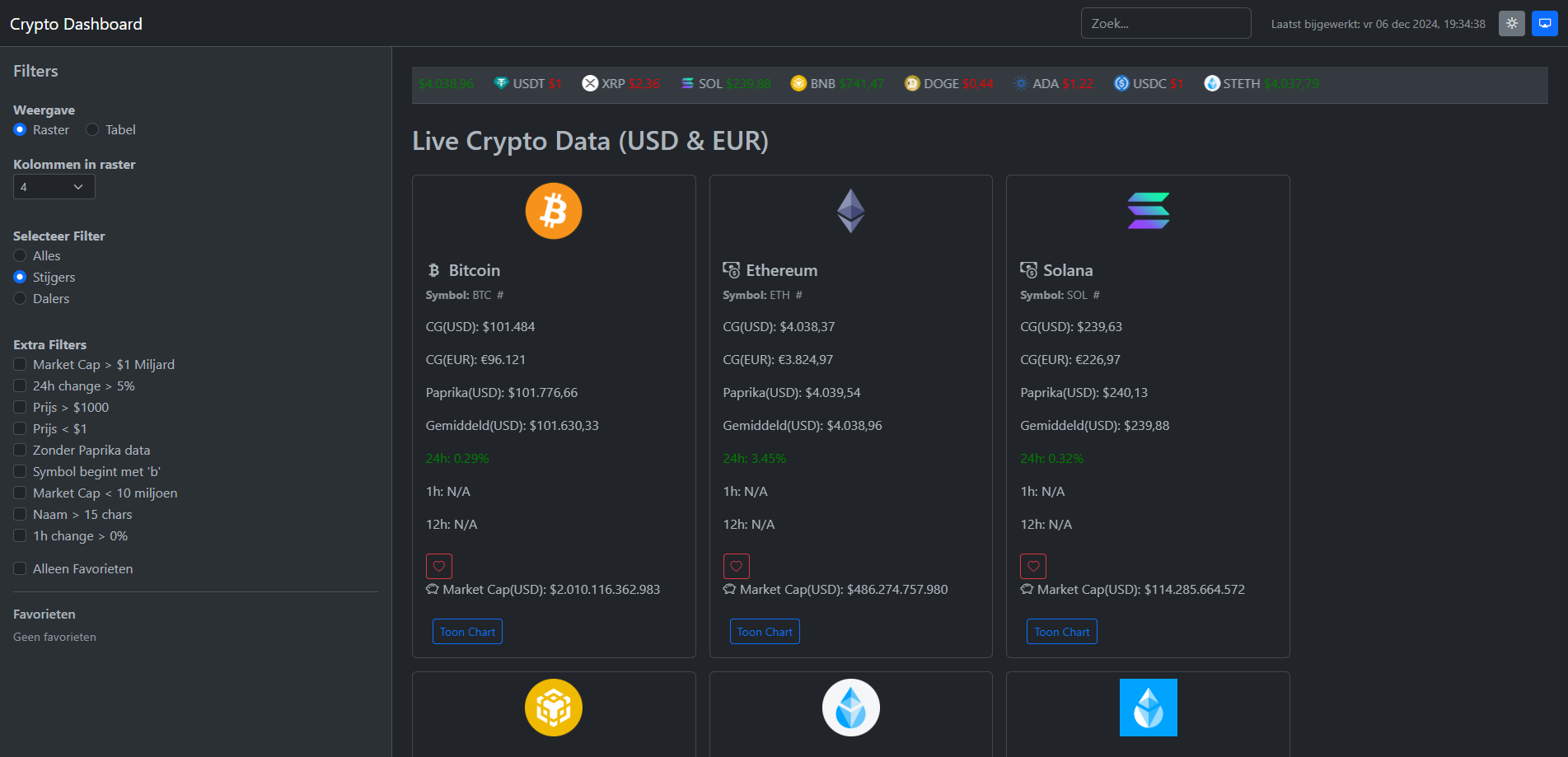Screen dimensions: 1568x757
Task: Select the Stijgers filter option
Action: pyautogui.click(x=20, y=277)
